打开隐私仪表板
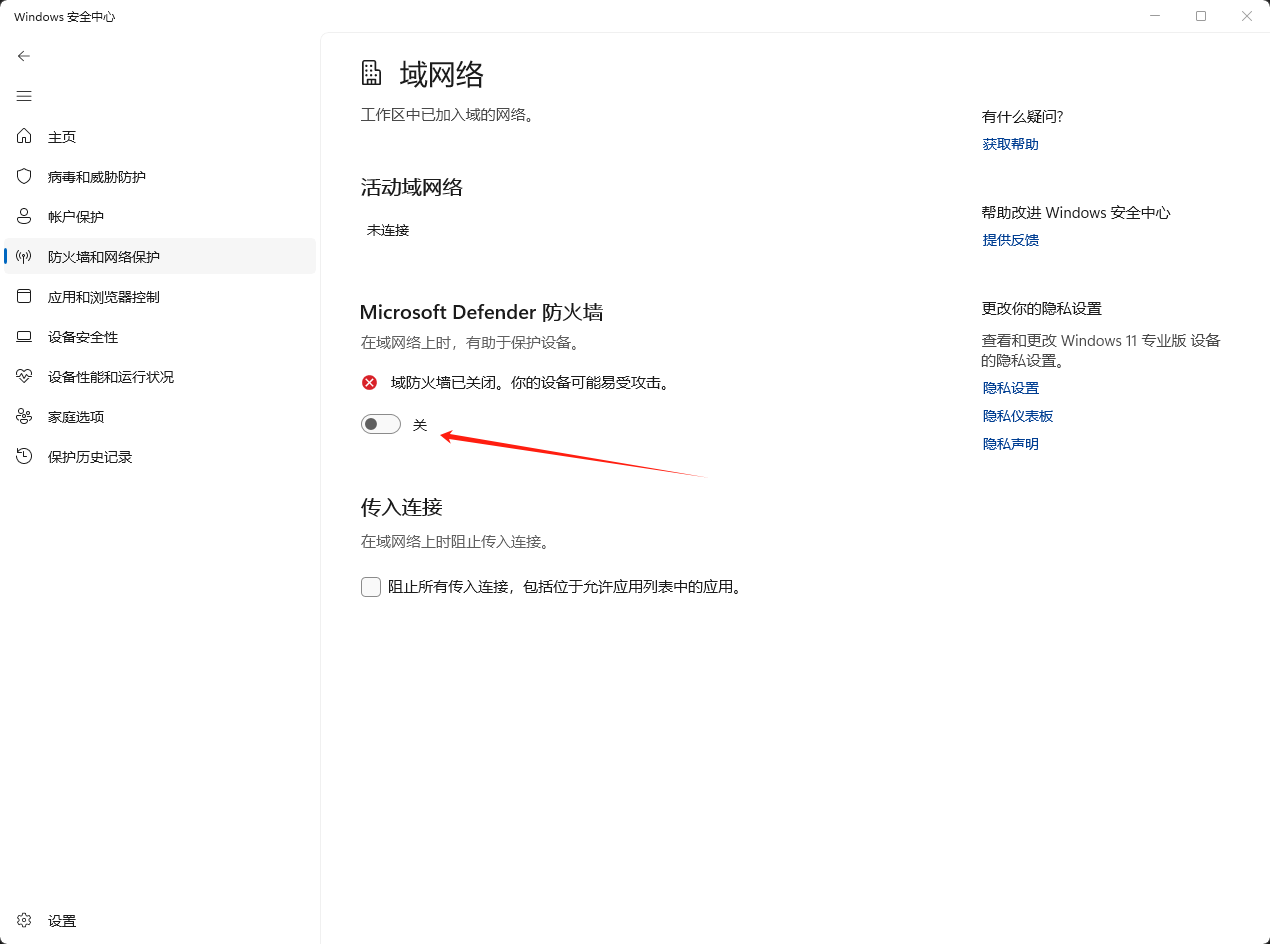The height and width of the screenshot is (944, 1270). coord(1018,415)
